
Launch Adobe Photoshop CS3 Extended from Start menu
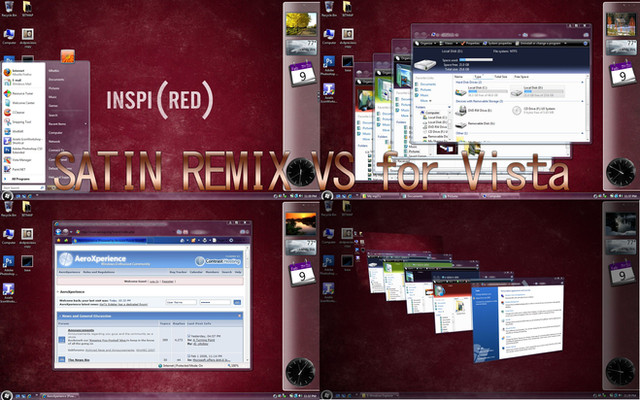[23, 150]
